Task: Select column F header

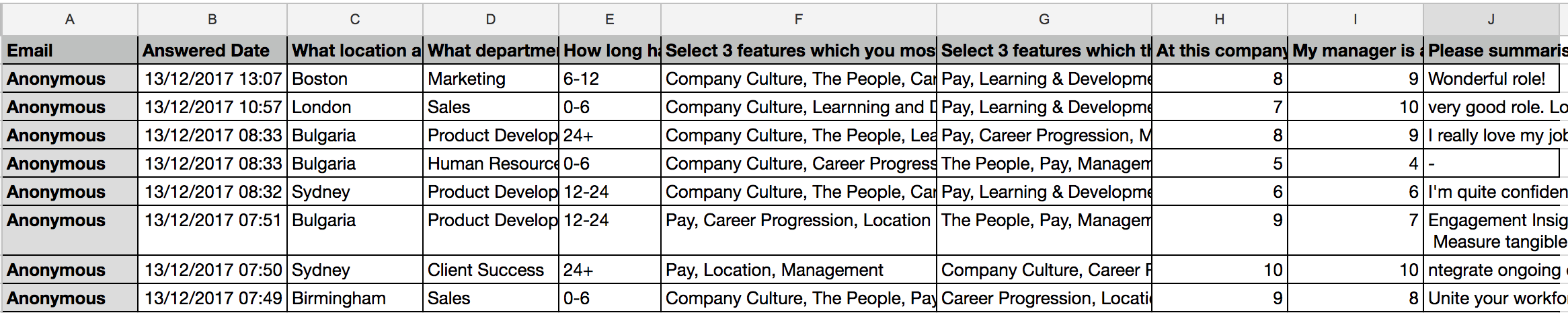Action: [x=798, y=20]
